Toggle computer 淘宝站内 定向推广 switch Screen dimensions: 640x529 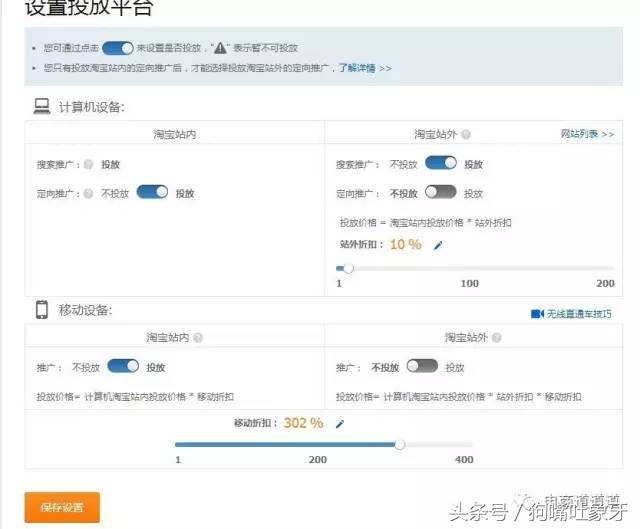click(152, 192)
